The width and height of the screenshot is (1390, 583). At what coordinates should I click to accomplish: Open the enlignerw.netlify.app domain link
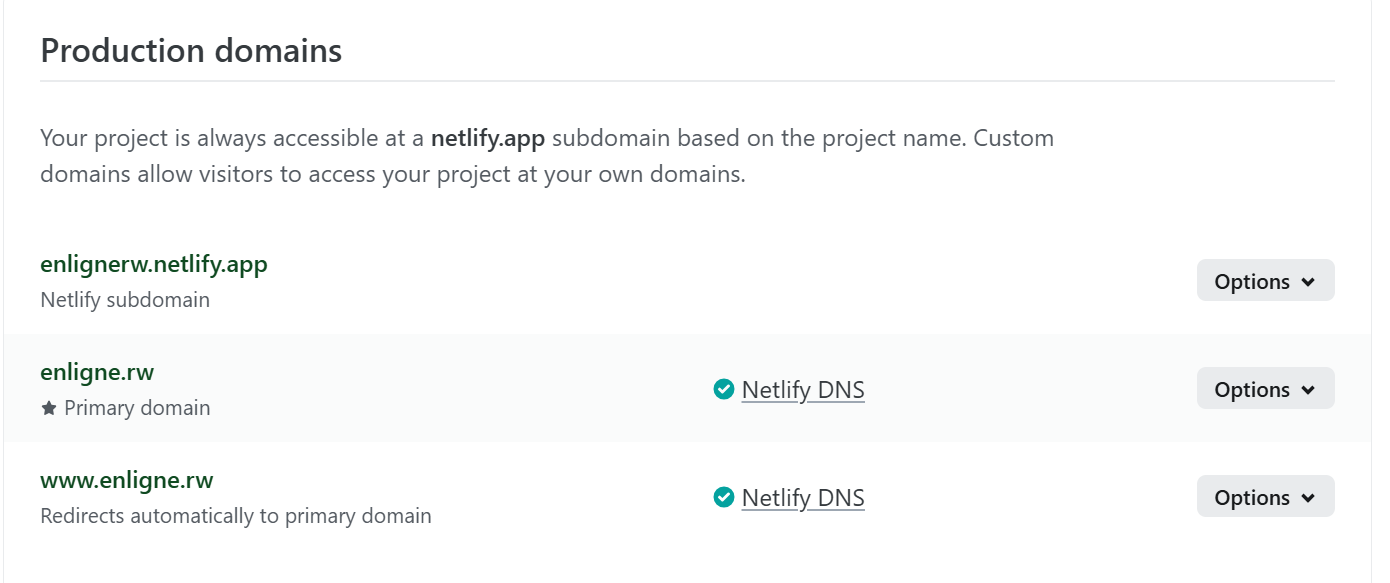tap(154, 265)
